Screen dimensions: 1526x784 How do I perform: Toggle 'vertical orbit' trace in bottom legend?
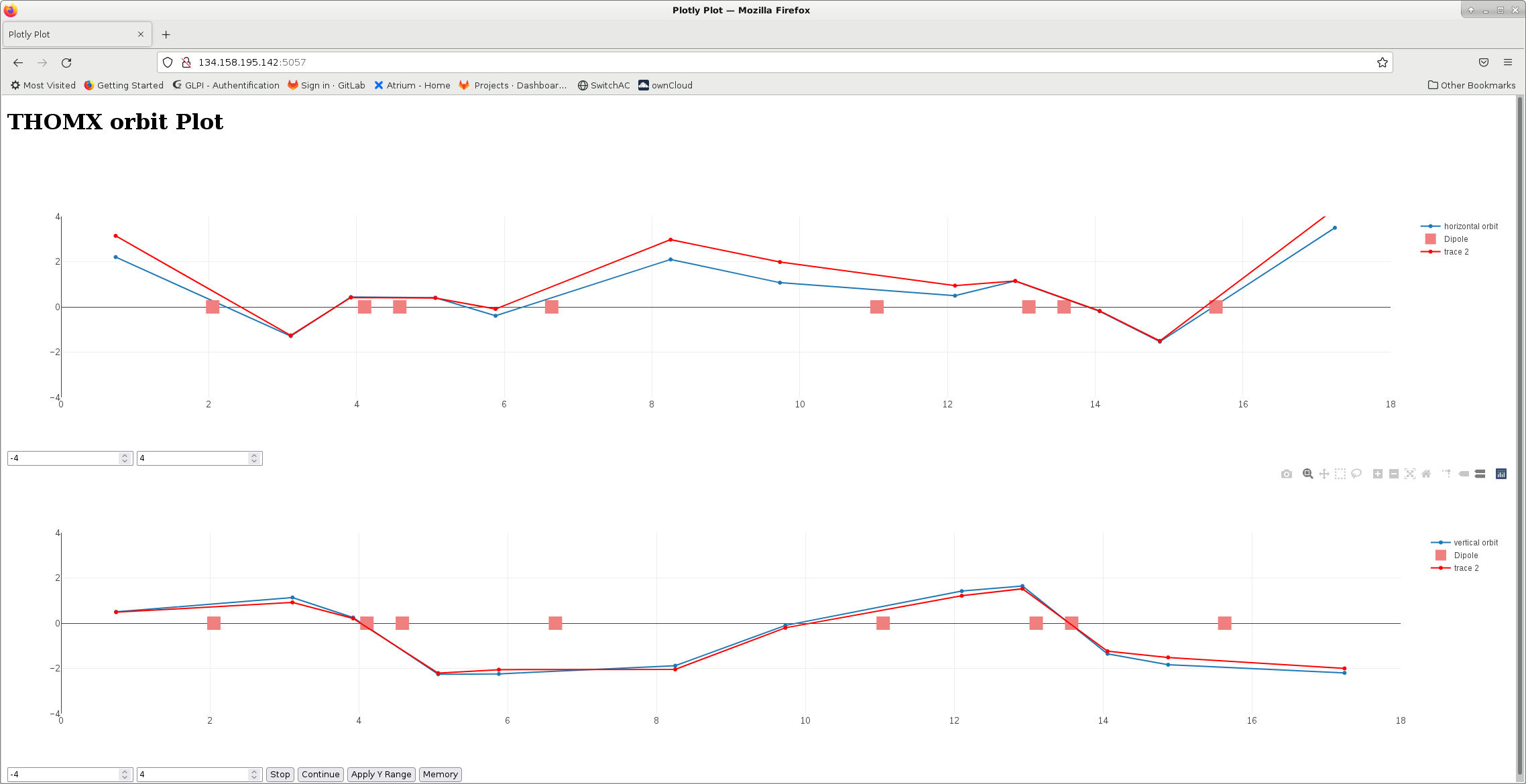pos(1475,543)
